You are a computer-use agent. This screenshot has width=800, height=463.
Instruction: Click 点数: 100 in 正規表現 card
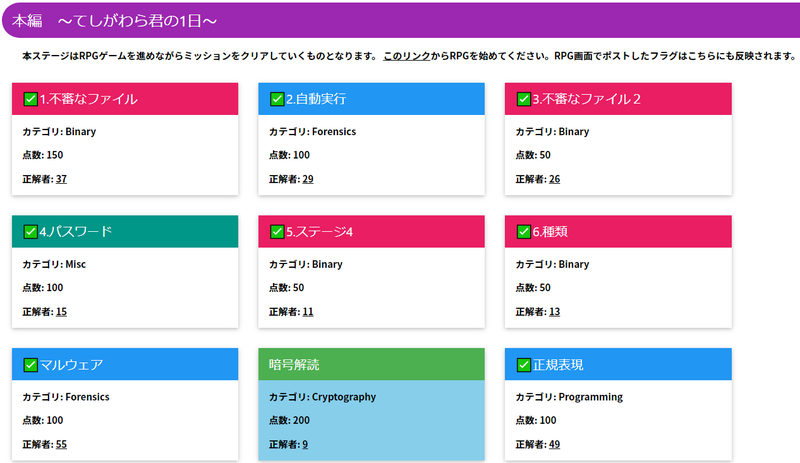coord(536,421)
